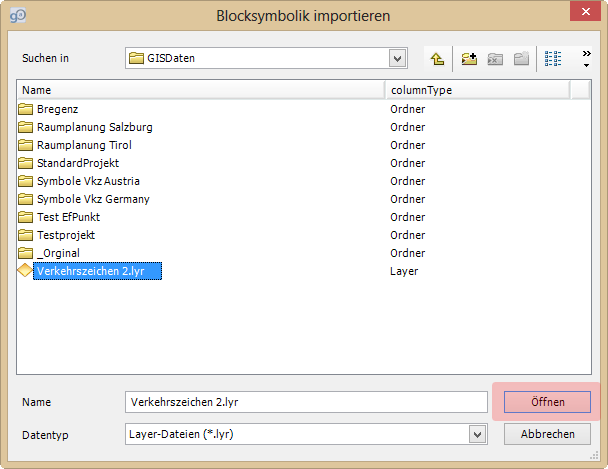Select Symbole Vkz Germany entry
The image size is (608, 469).
(93, 199)
